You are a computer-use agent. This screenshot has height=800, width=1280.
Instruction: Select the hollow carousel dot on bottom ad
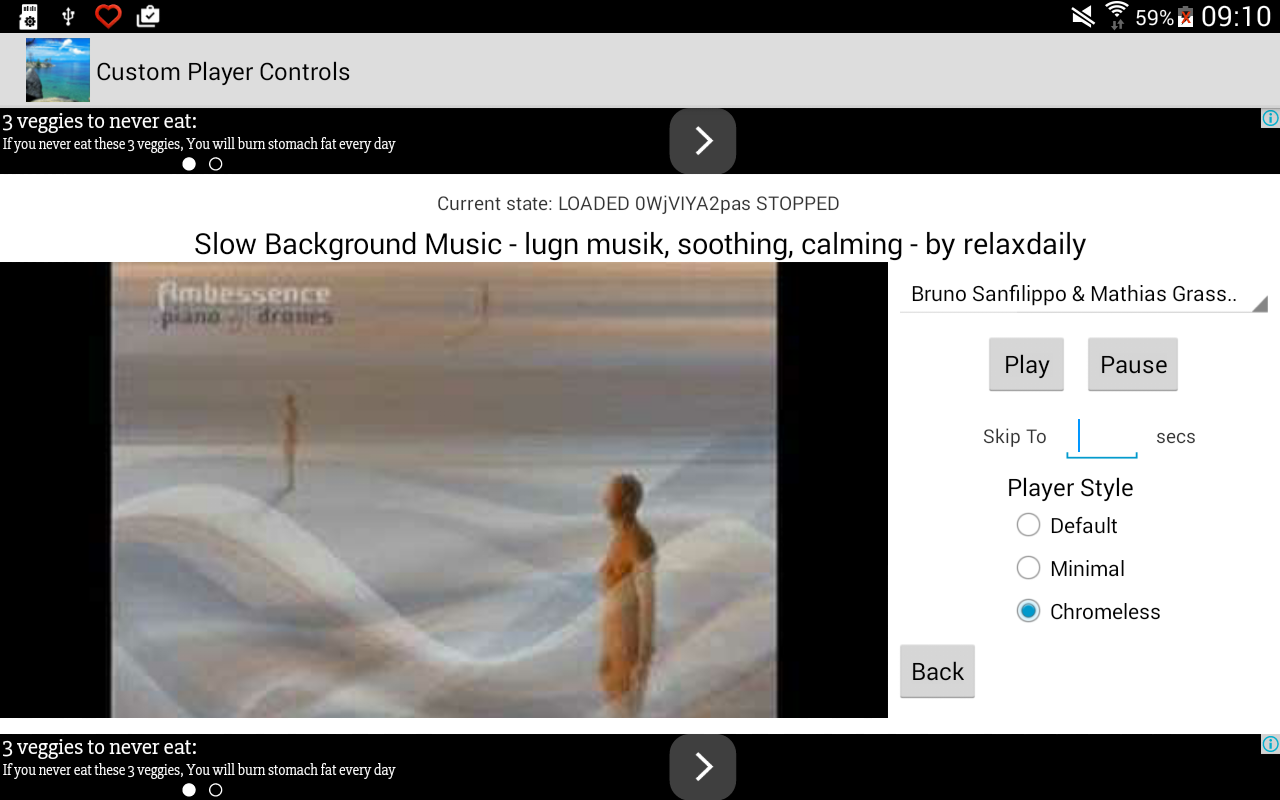[215, 790]
